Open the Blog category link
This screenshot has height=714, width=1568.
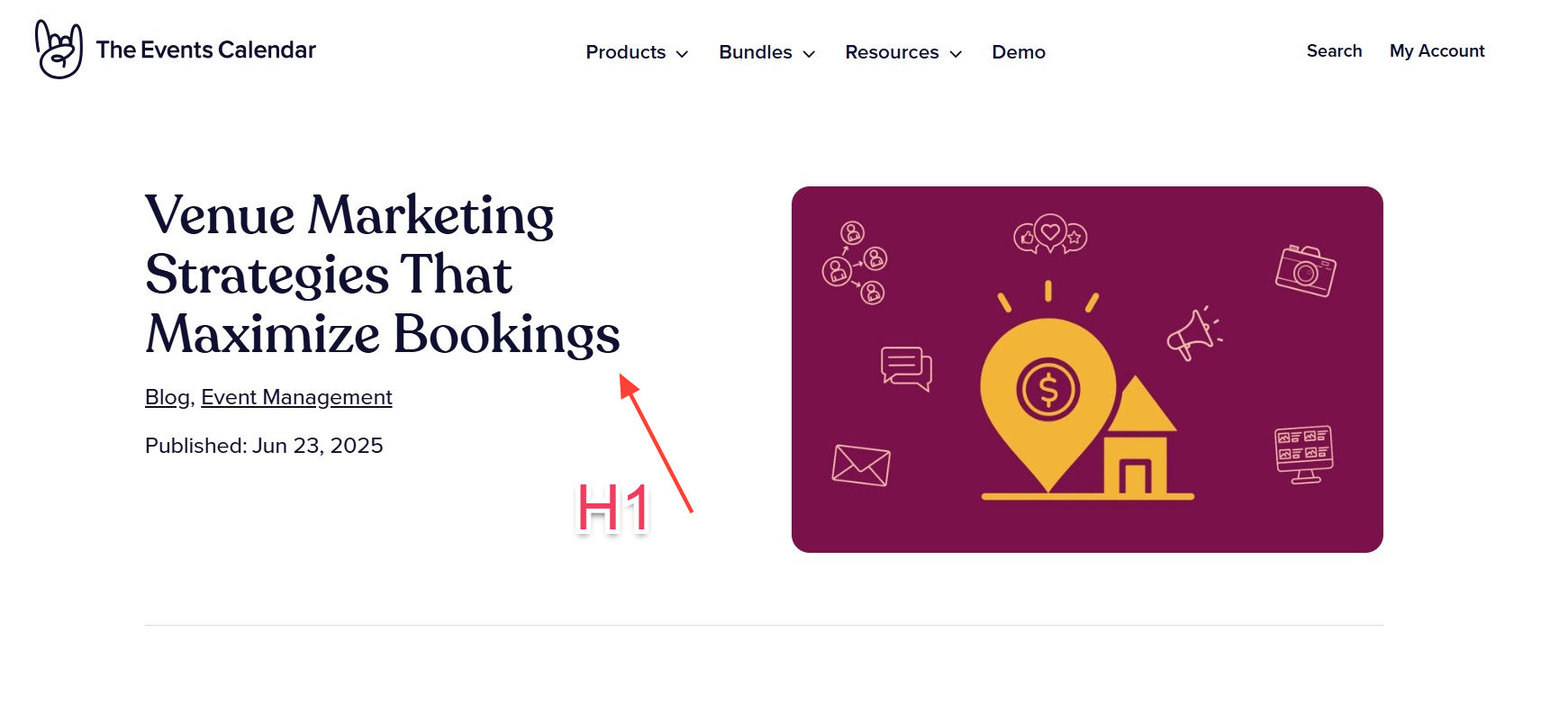tap(167, 397)
